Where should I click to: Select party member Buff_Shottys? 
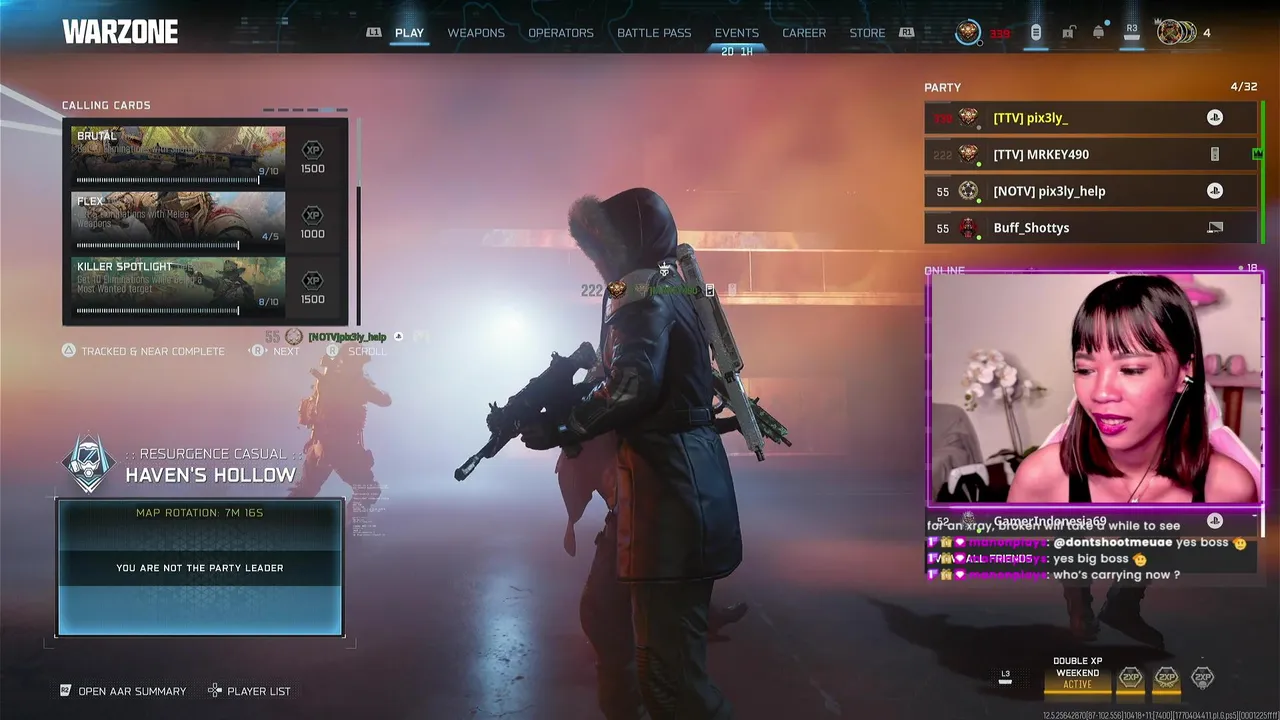(1093, 228)
